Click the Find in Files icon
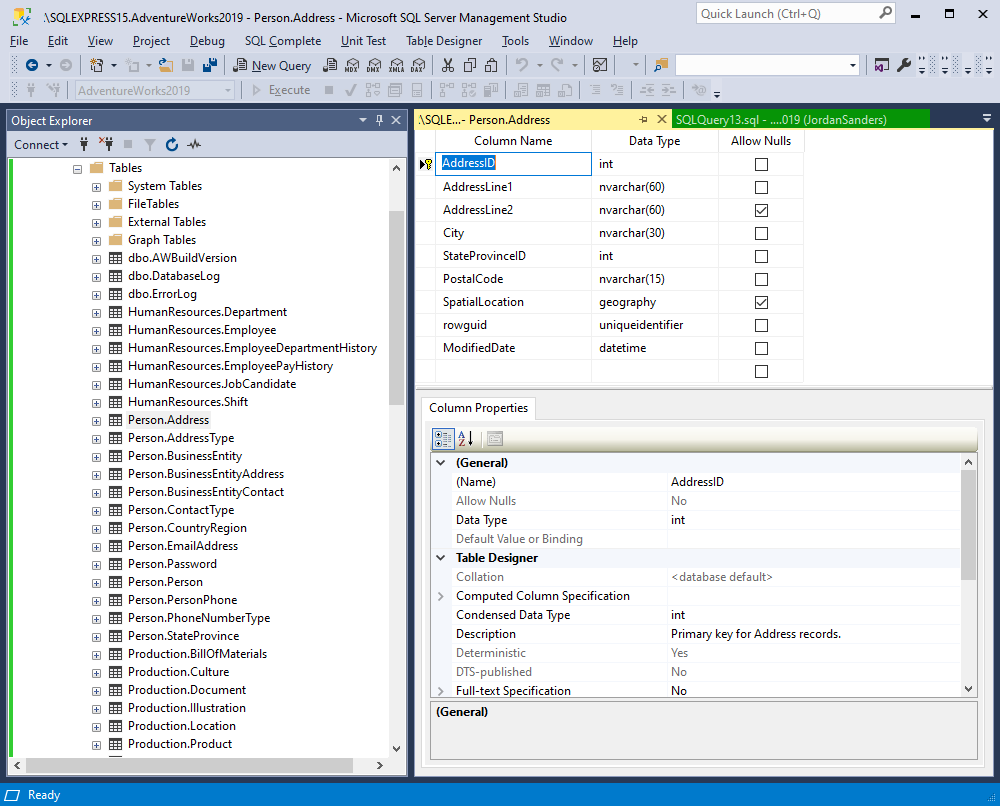 [x=661, y=65]
